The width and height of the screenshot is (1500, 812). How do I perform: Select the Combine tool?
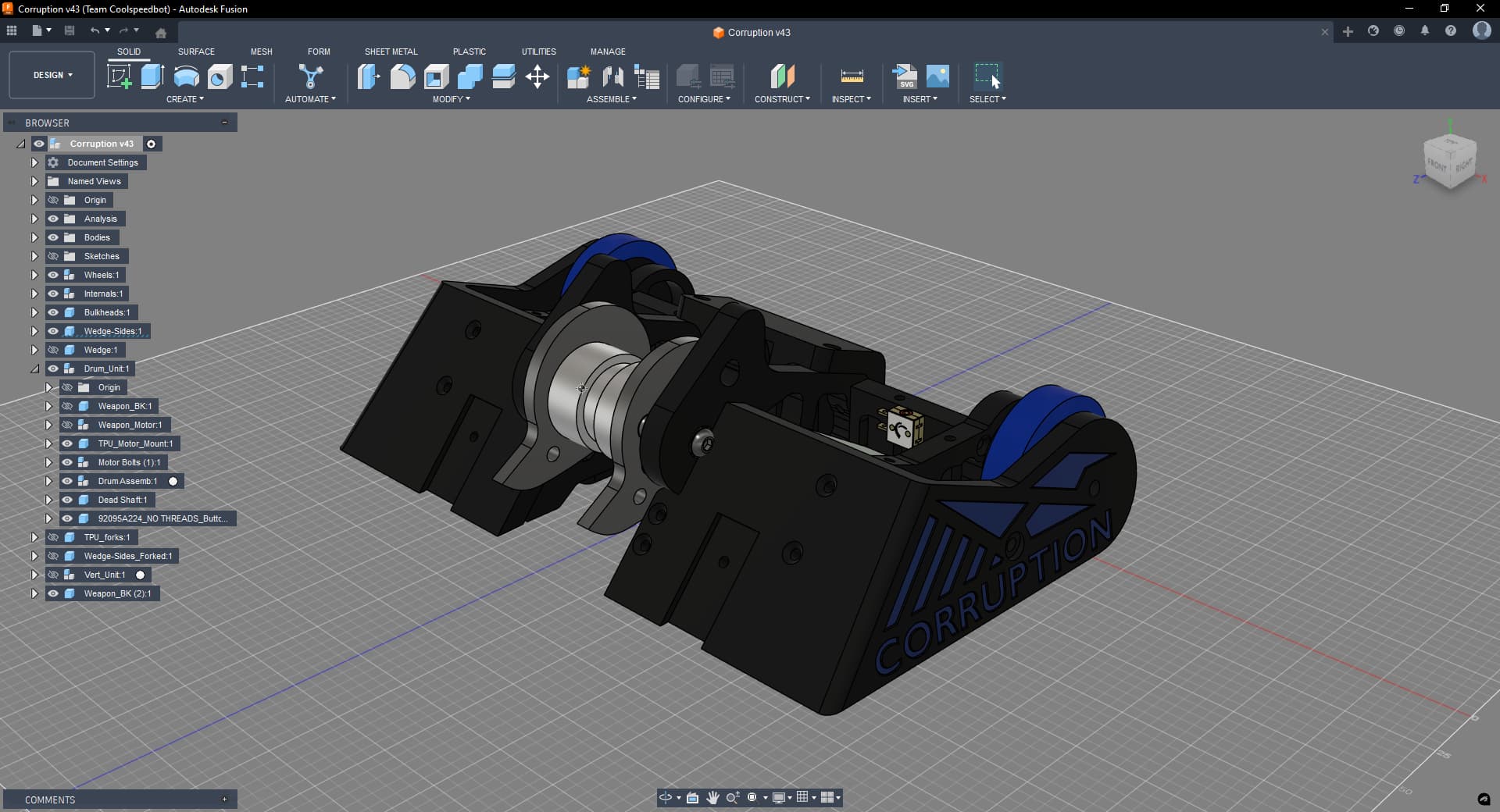click(470, 77)
